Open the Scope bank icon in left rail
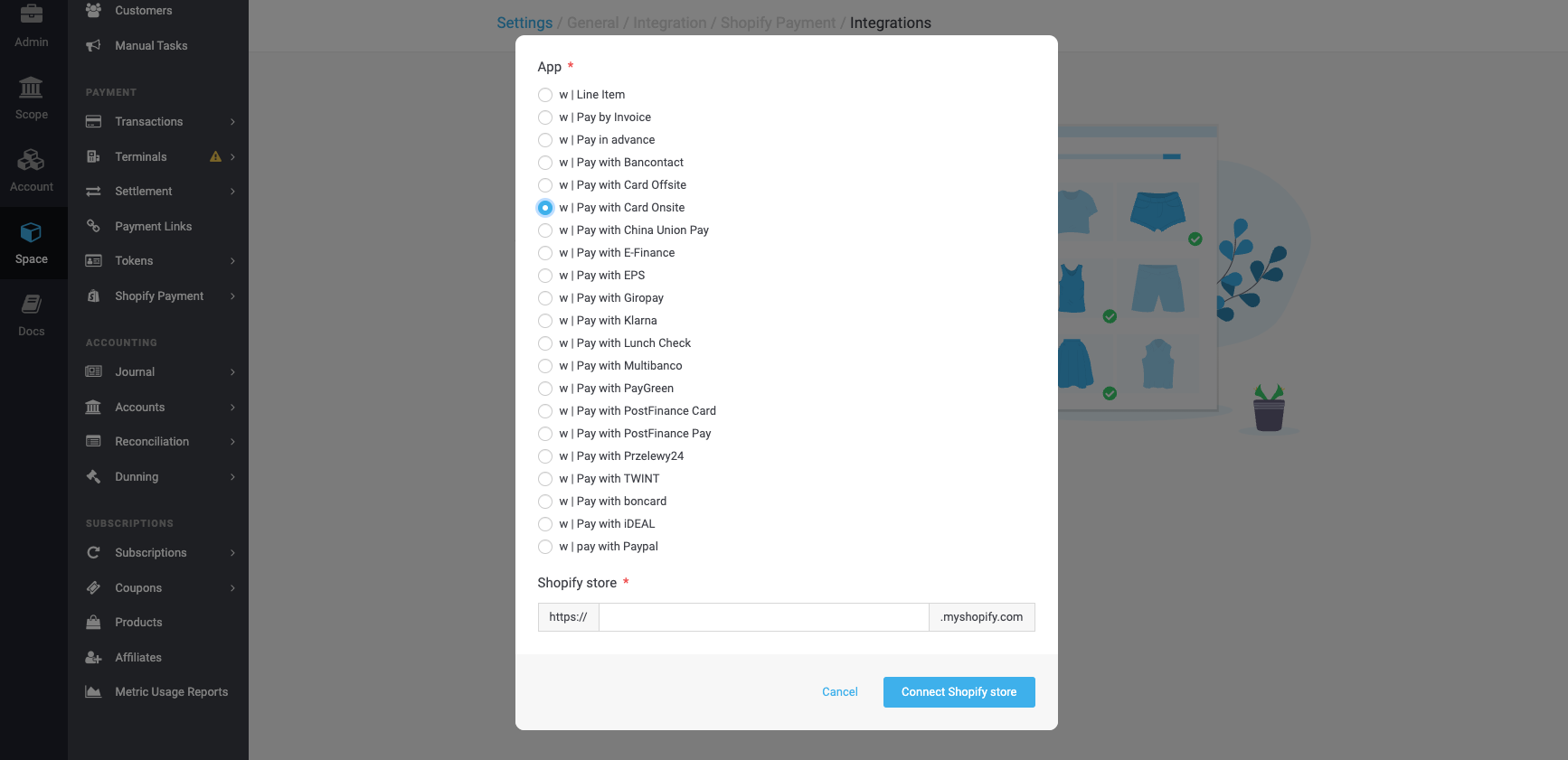1568x760 pixels. click(31, 88)
